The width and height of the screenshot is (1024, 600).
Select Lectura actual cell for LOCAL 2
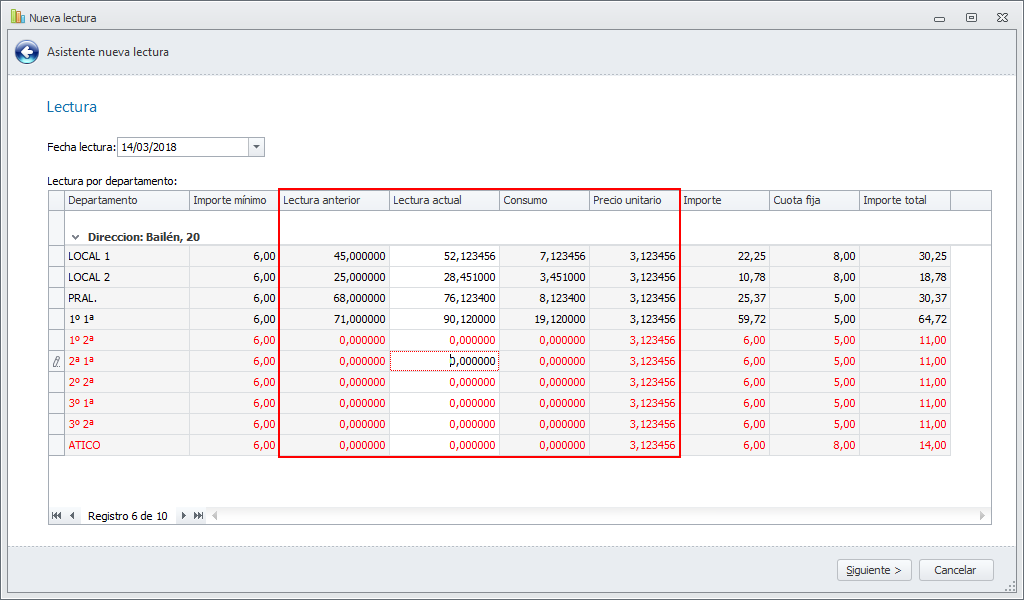[444, 277]
